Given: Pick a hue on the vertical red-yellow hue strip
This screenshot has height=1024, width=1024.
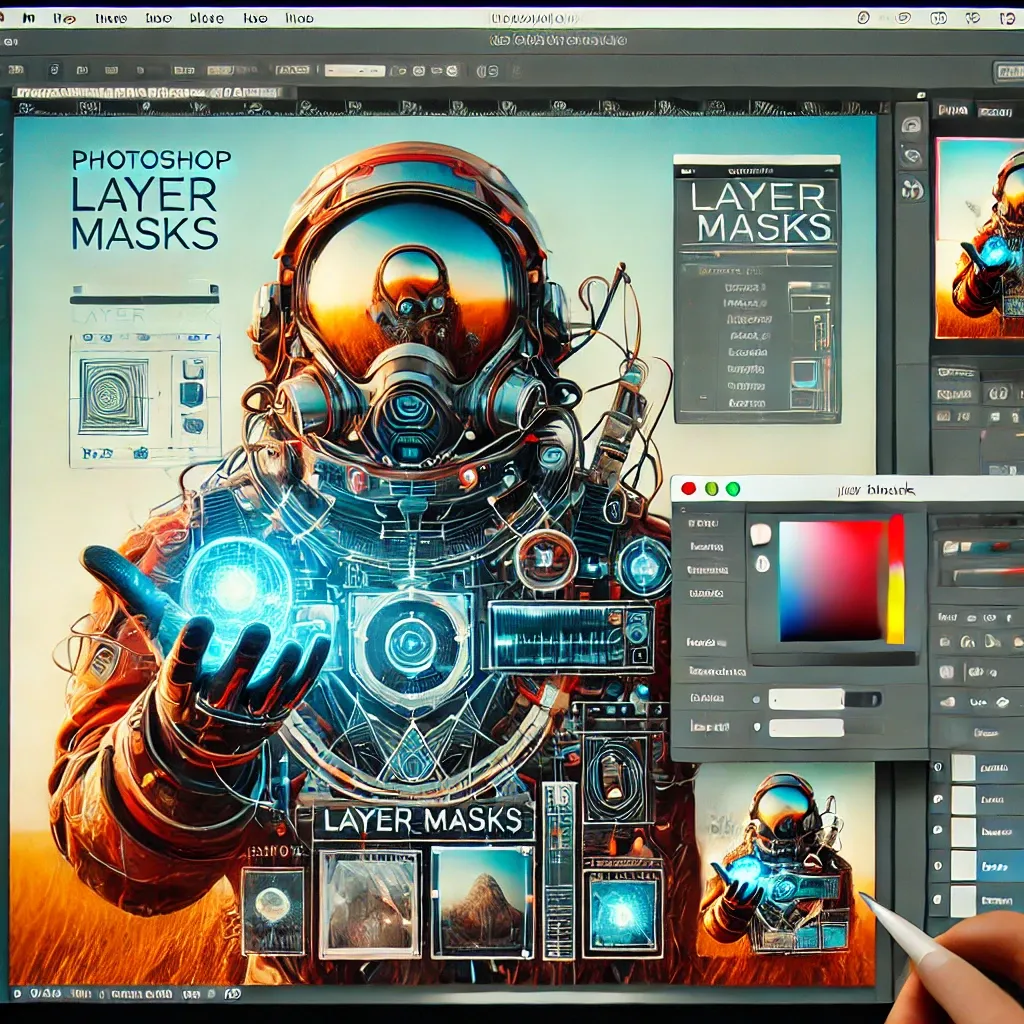Looking at the screenshot, I should point(895,578).
